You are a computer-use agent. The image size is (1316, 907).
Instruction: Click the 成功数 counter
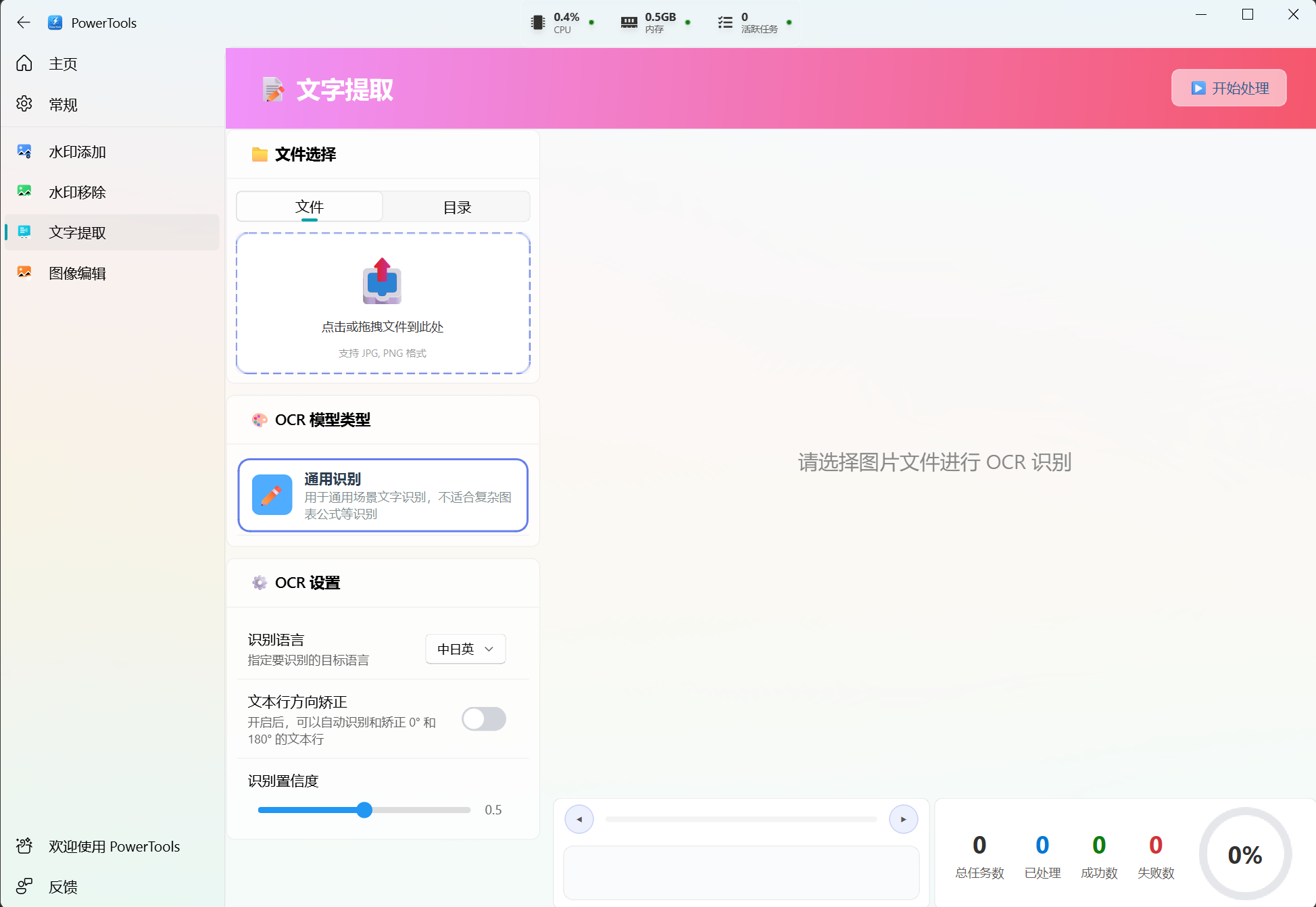pos(1099,856)
